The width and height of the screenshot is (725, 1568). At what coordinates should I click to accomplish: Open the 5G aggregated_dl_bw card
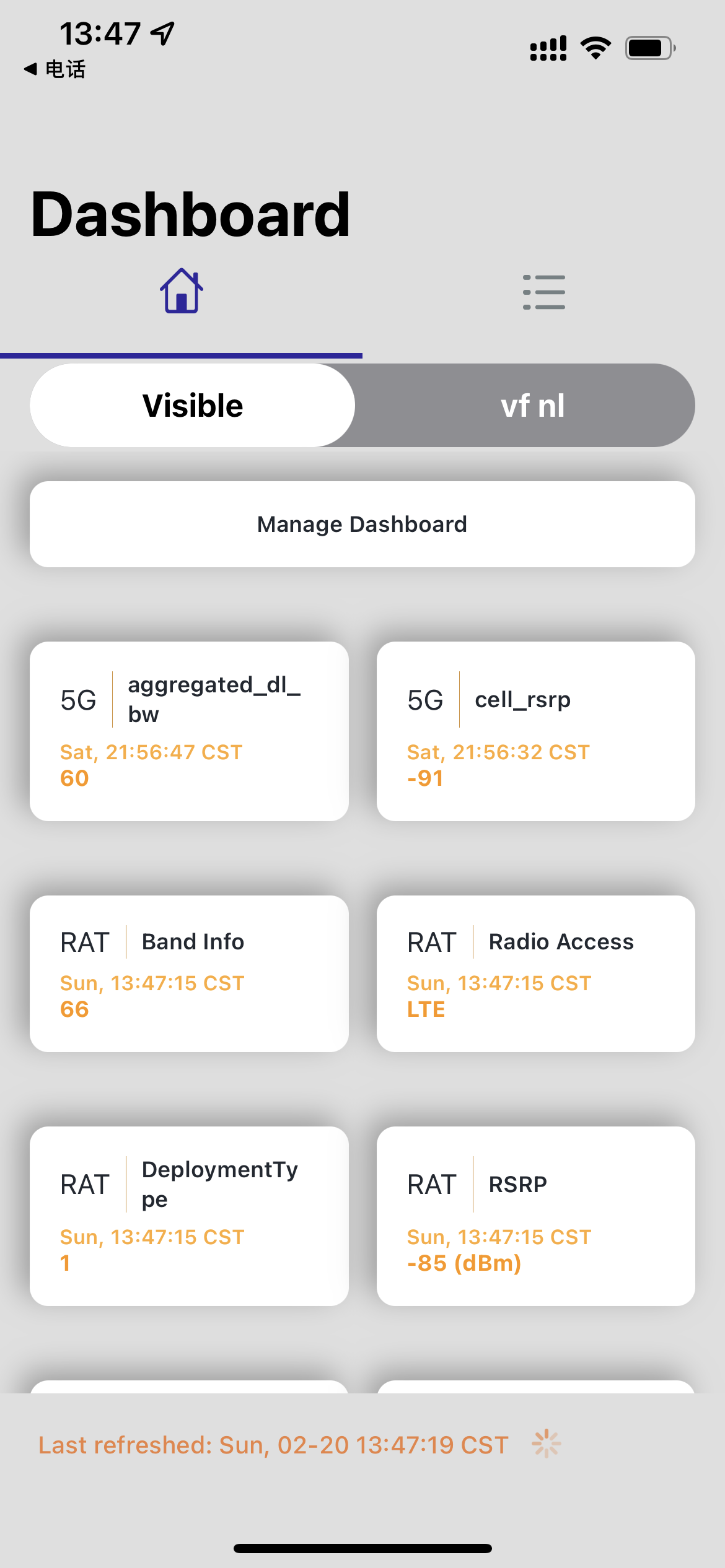189,731
